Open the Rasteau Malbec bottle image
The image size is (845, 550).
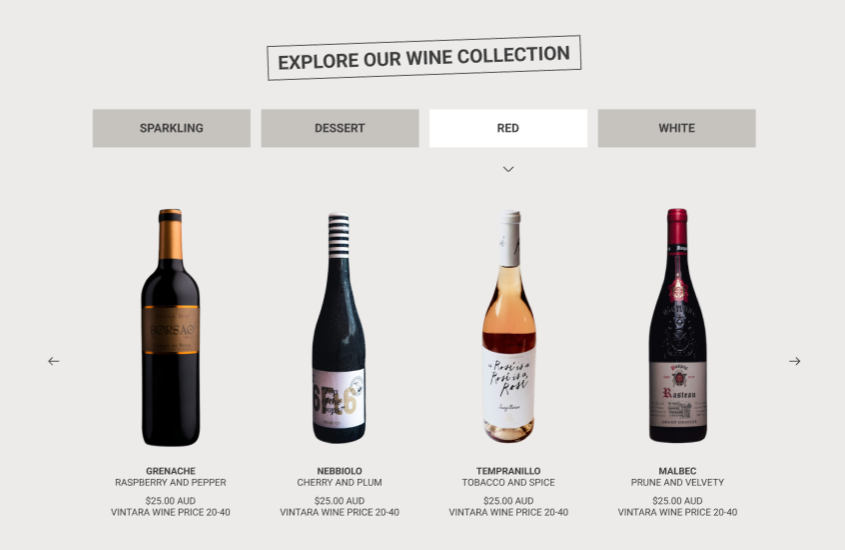(x=677, y=325)
